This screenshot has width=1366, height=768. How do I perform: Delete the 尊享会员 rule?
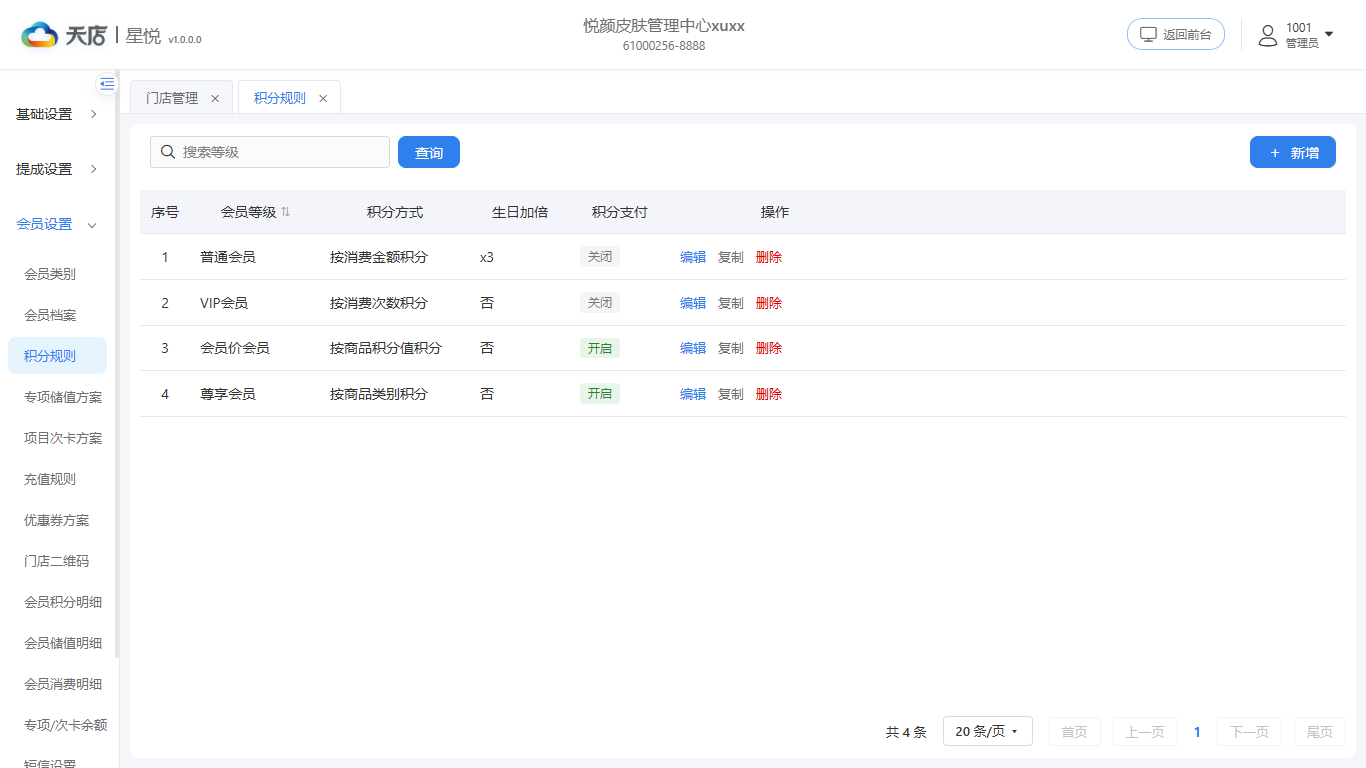tap(769, 394)
